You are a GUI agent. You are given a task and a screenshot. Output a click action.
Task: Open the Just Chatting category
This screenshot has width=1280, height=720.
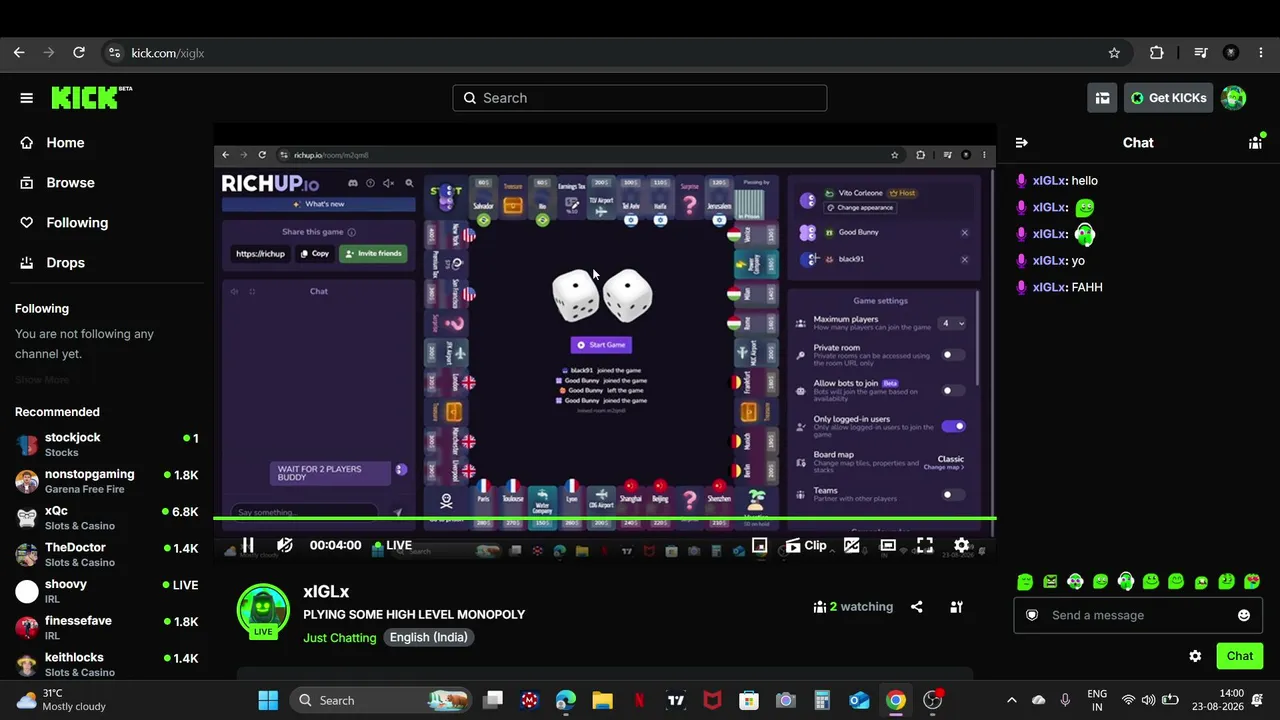click(x=340, y=638)
